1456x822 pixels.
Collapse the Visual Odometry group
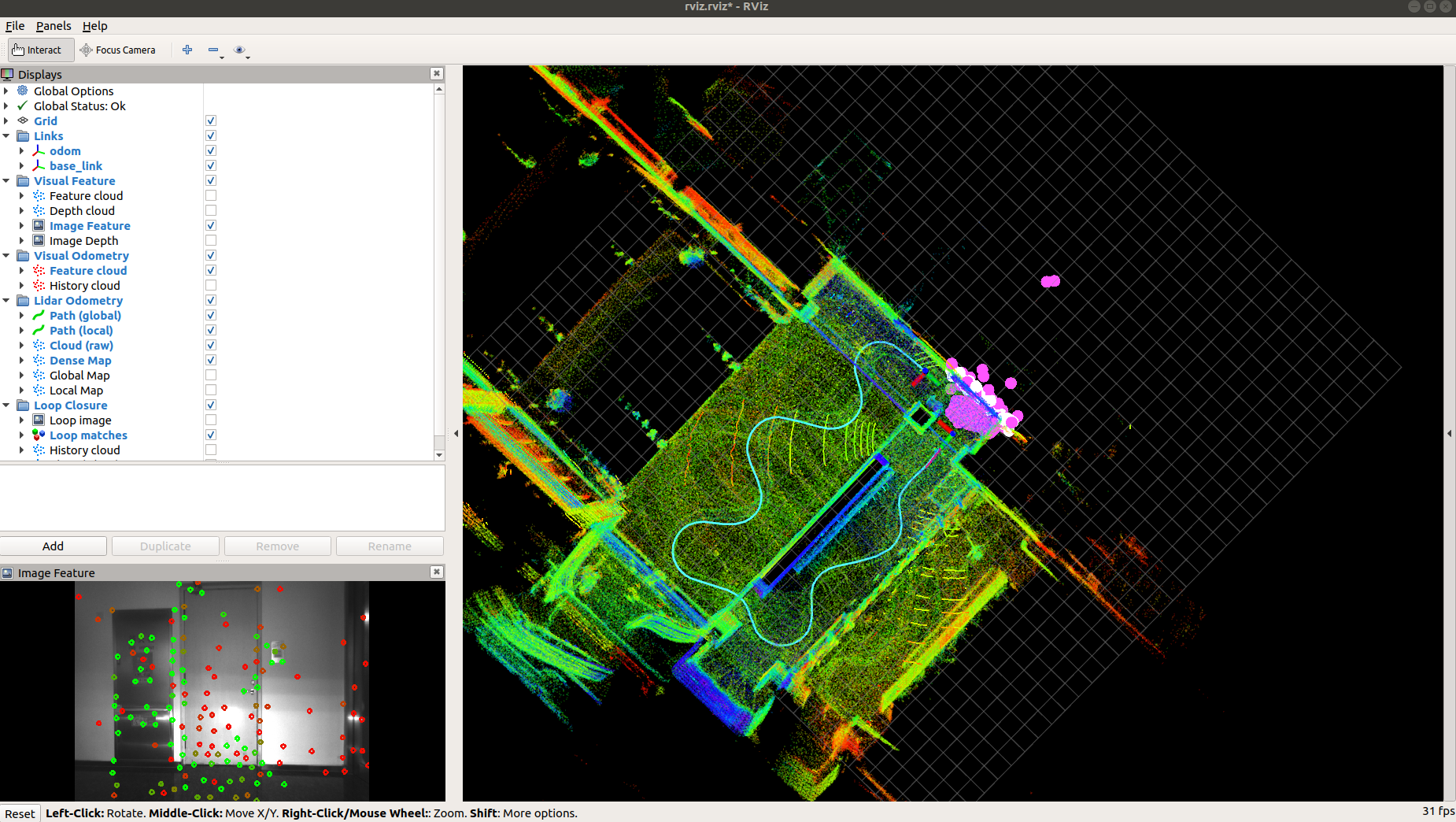tap(6, 255)
